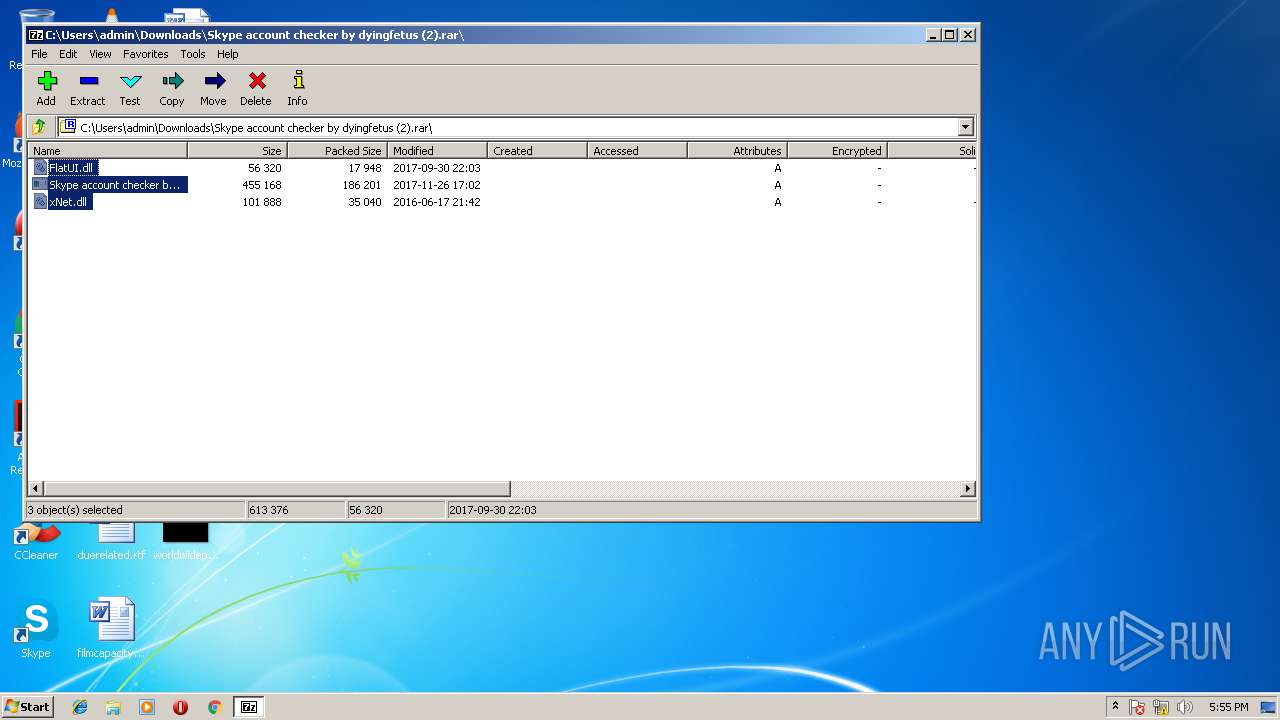
Task: Click the 2016-06-17 21:42 modified date
Action: pyautogui.click(x=437, y=202)
